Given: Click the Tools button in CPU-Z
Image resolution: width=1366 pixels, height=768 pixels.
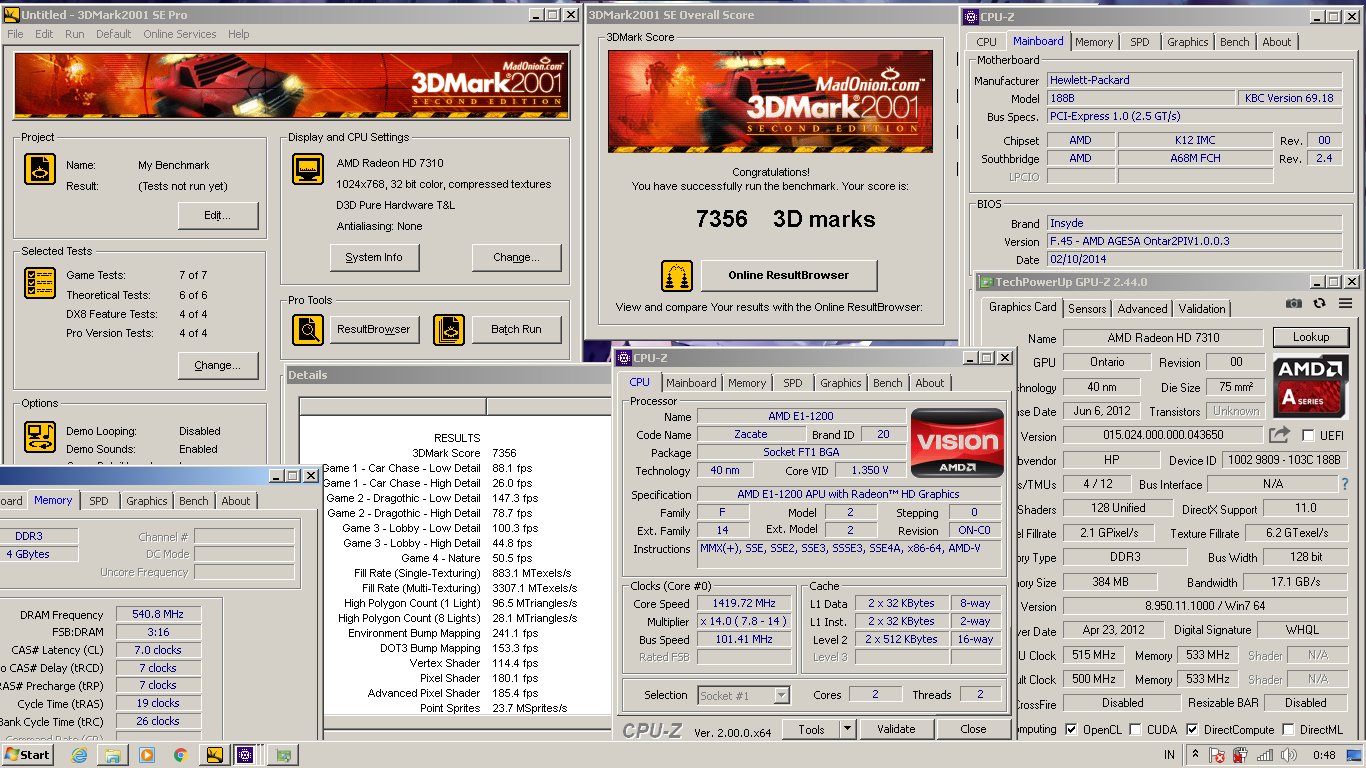Looking at the screenshot, I should [x=811, y=729].
